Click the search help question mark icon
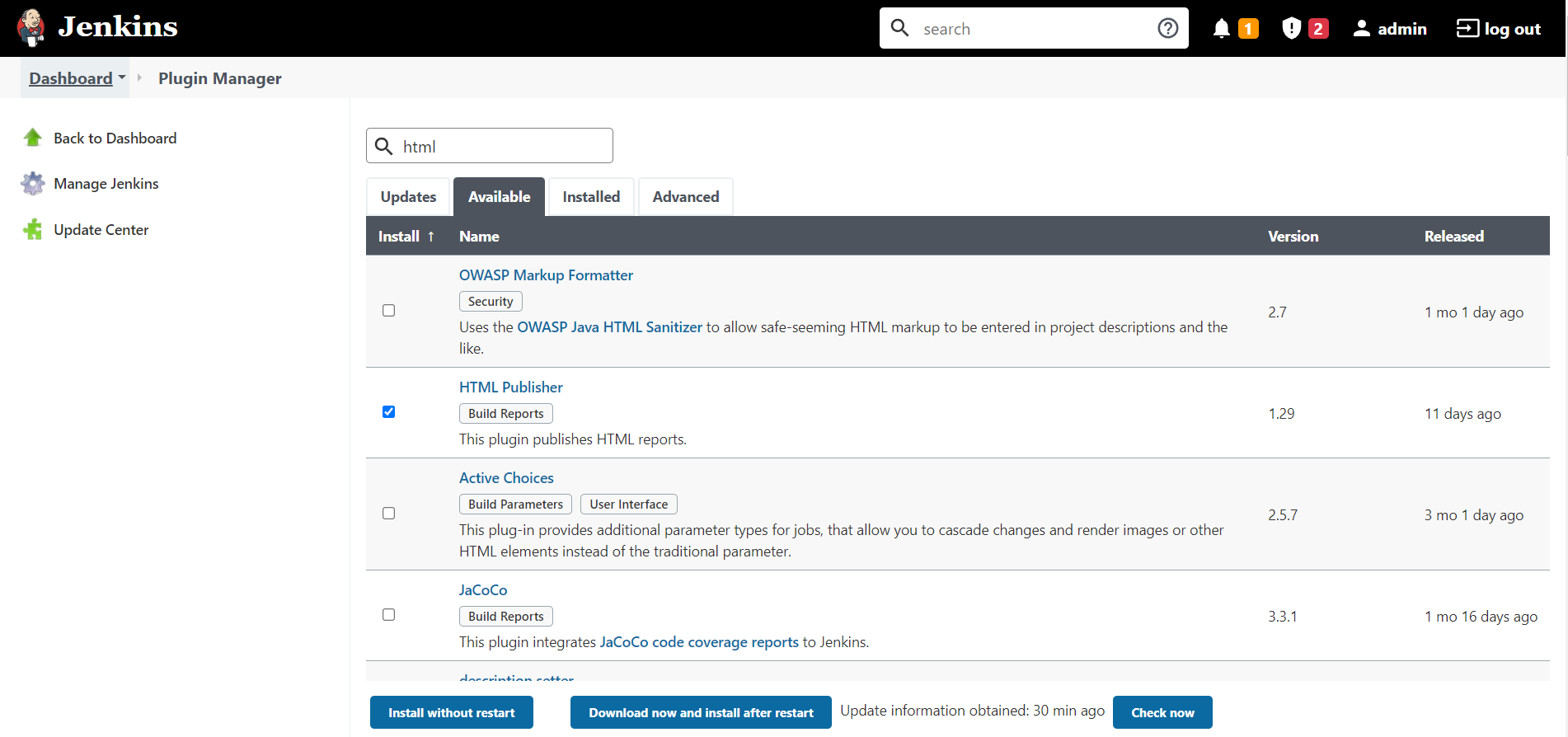1568x737 pixels. click(x=1167, y=29)
